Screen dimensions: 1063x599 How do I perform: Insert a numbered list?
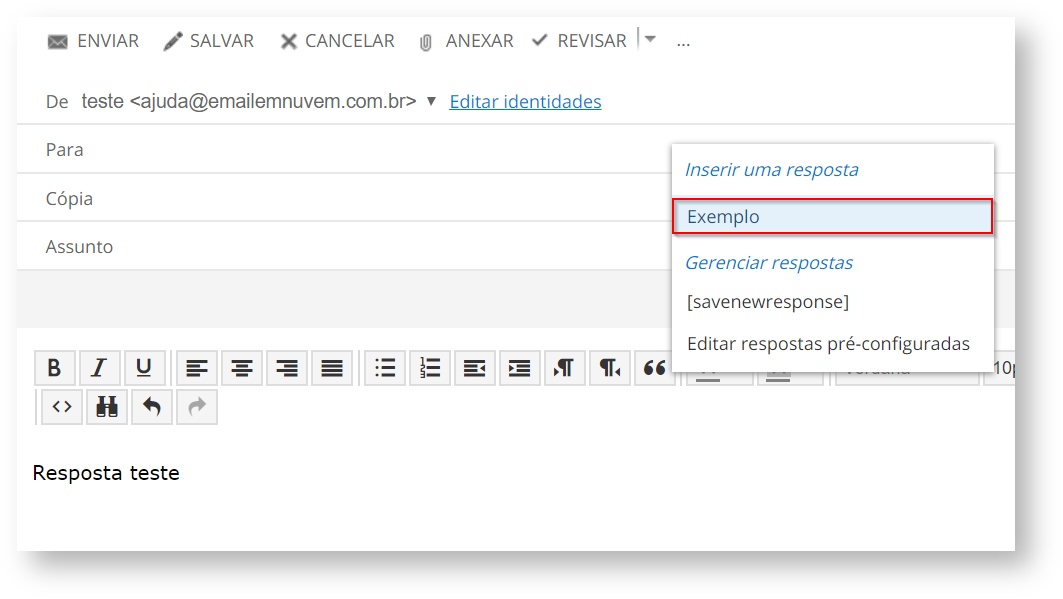point(430,368)
